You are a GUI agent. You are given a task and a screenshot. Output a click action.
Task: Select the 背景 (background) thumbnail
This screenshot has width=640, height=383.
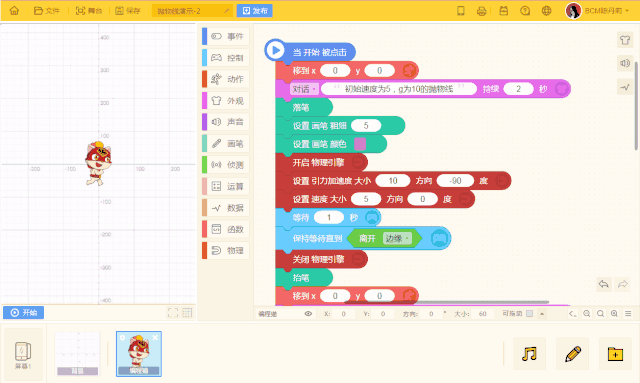point(77,354)
